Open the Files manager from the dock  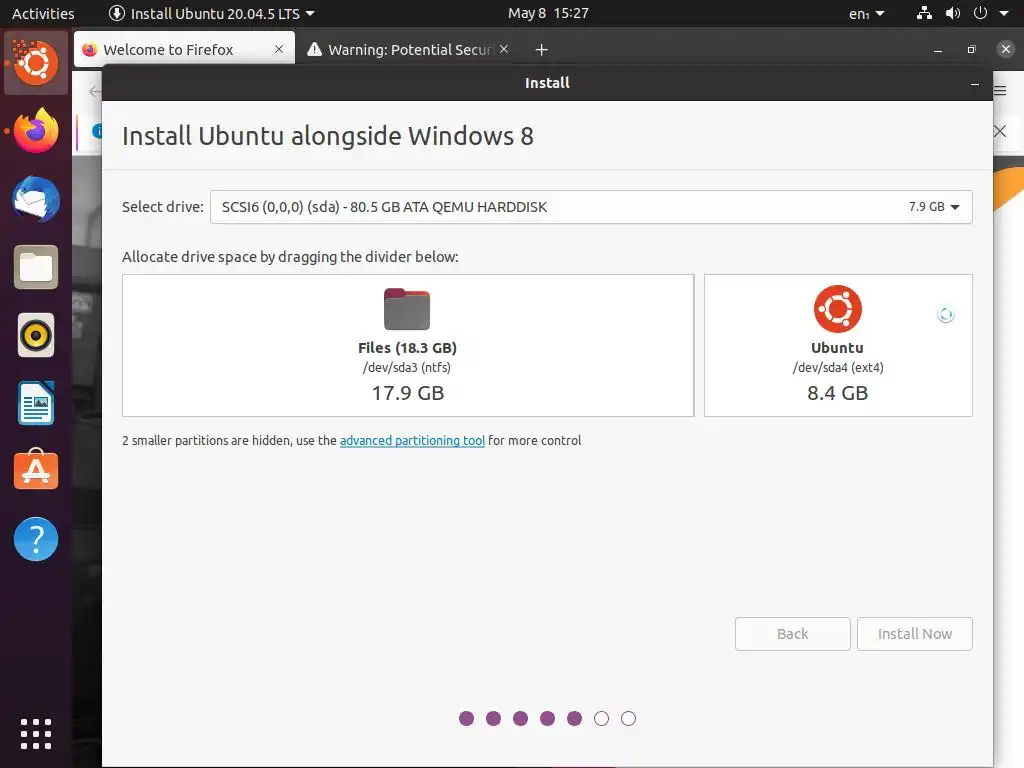tap(36, 267)
